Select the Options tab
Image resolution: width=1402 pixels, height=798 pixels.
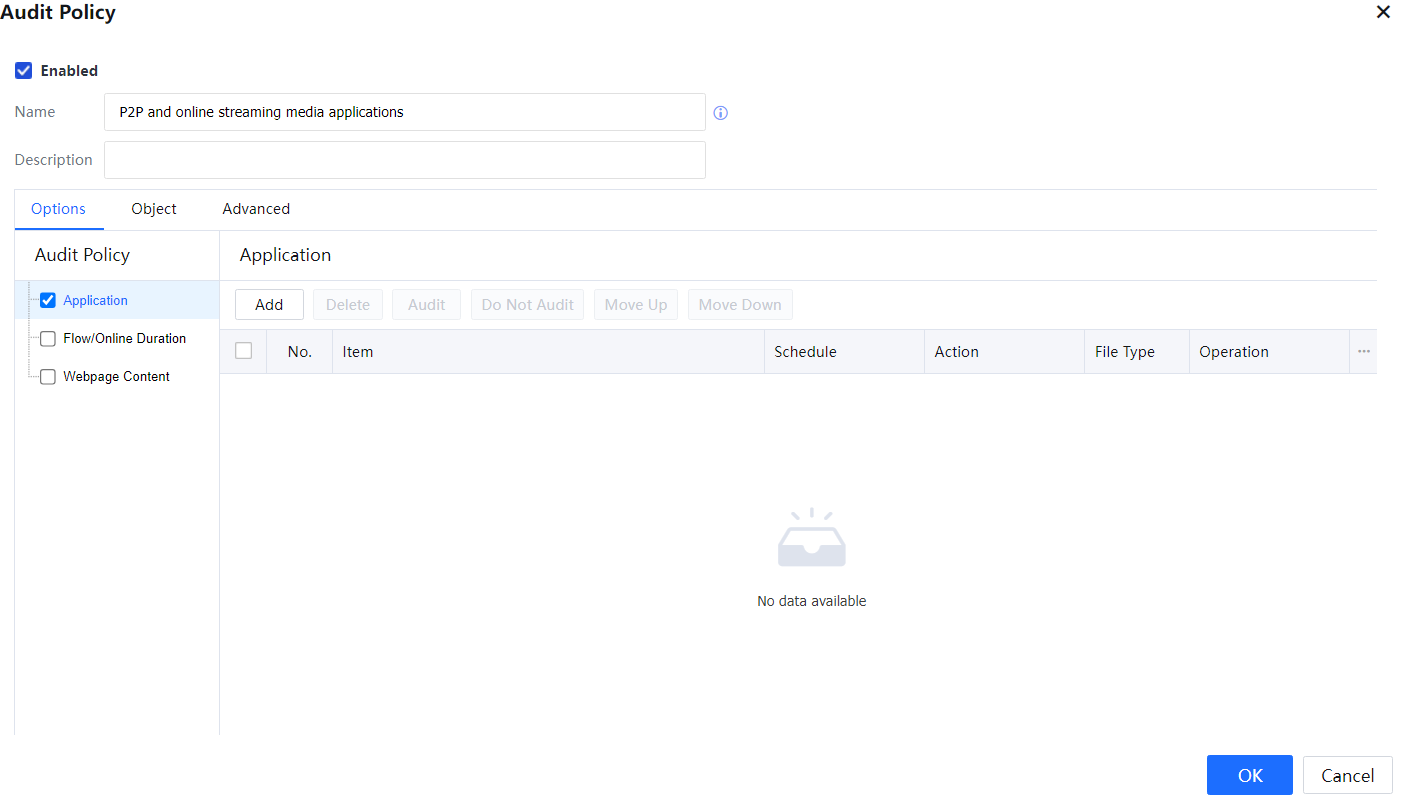pos(58,209)
